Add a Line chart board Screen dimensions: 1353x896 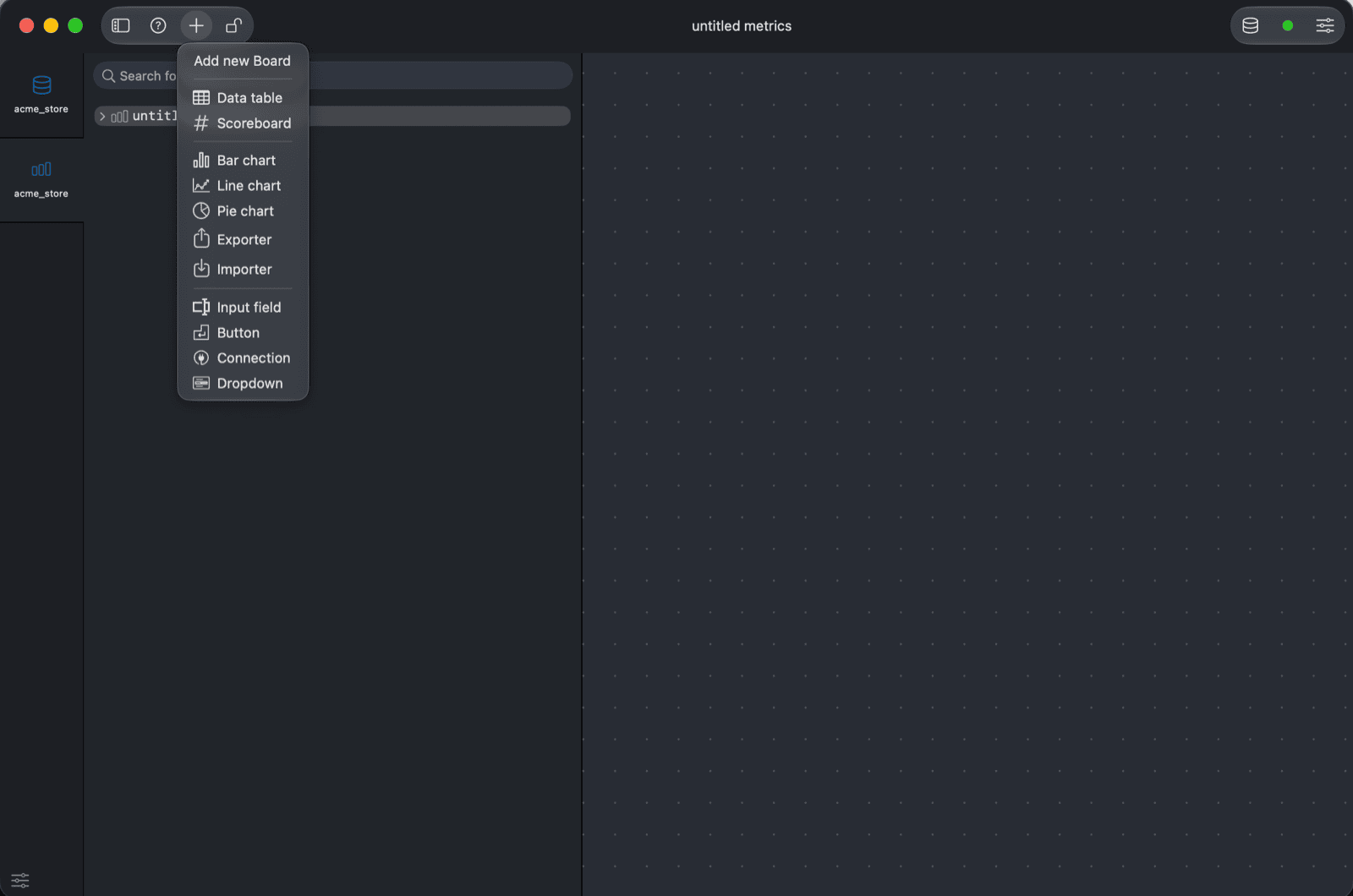coord(243,186)
